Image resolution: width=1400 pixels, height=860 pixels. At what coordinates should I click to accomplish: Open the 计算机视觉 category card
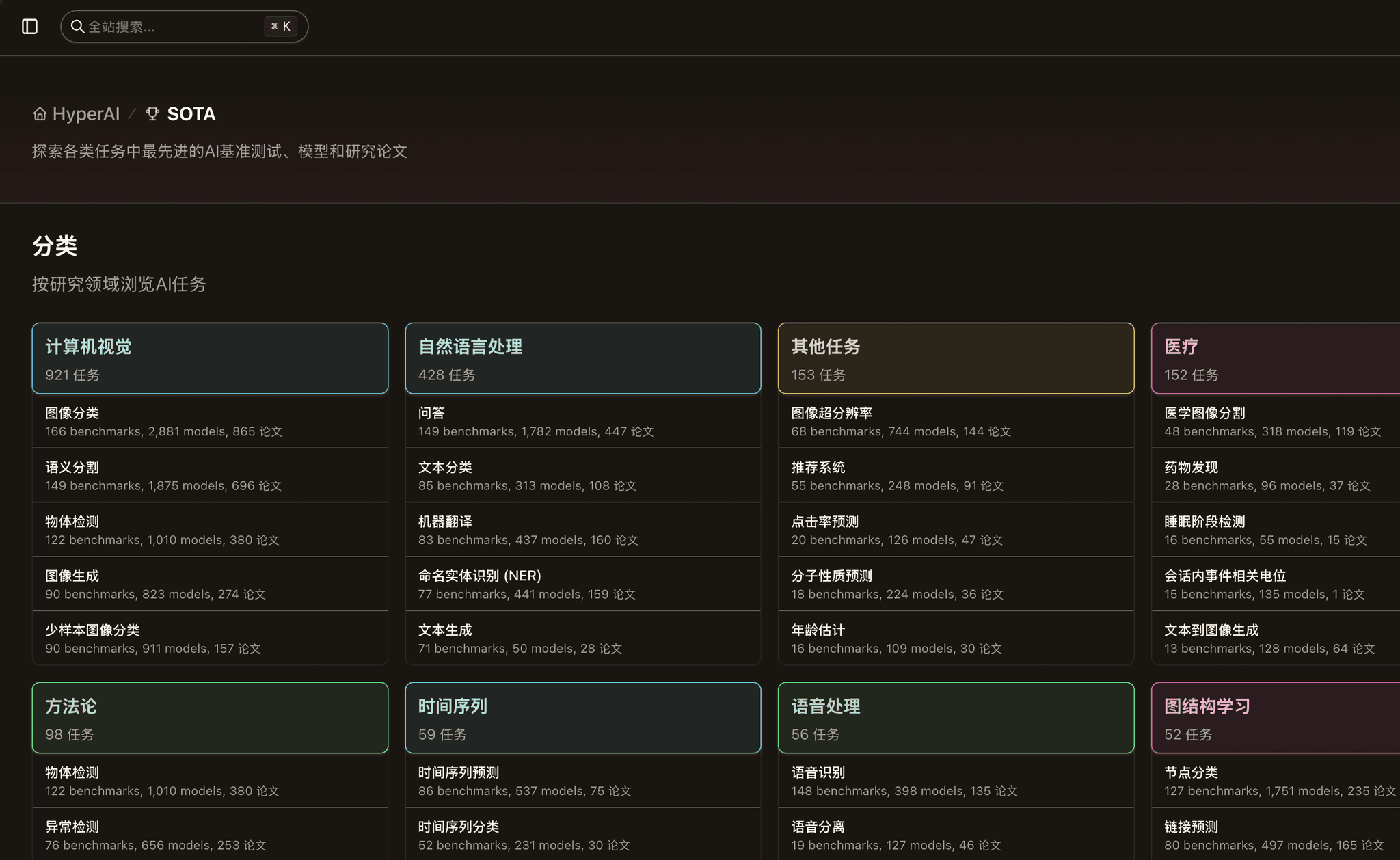(x=209, y=358)
